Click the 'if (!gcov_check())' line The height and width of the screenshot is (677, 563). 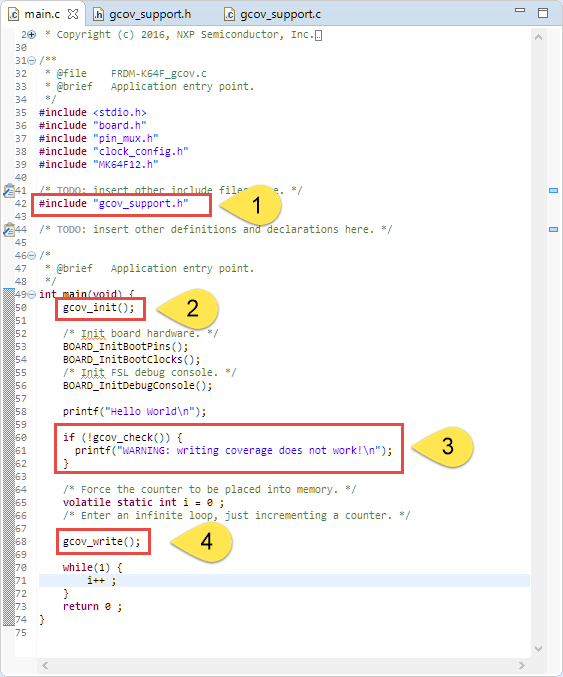(123, 437)
